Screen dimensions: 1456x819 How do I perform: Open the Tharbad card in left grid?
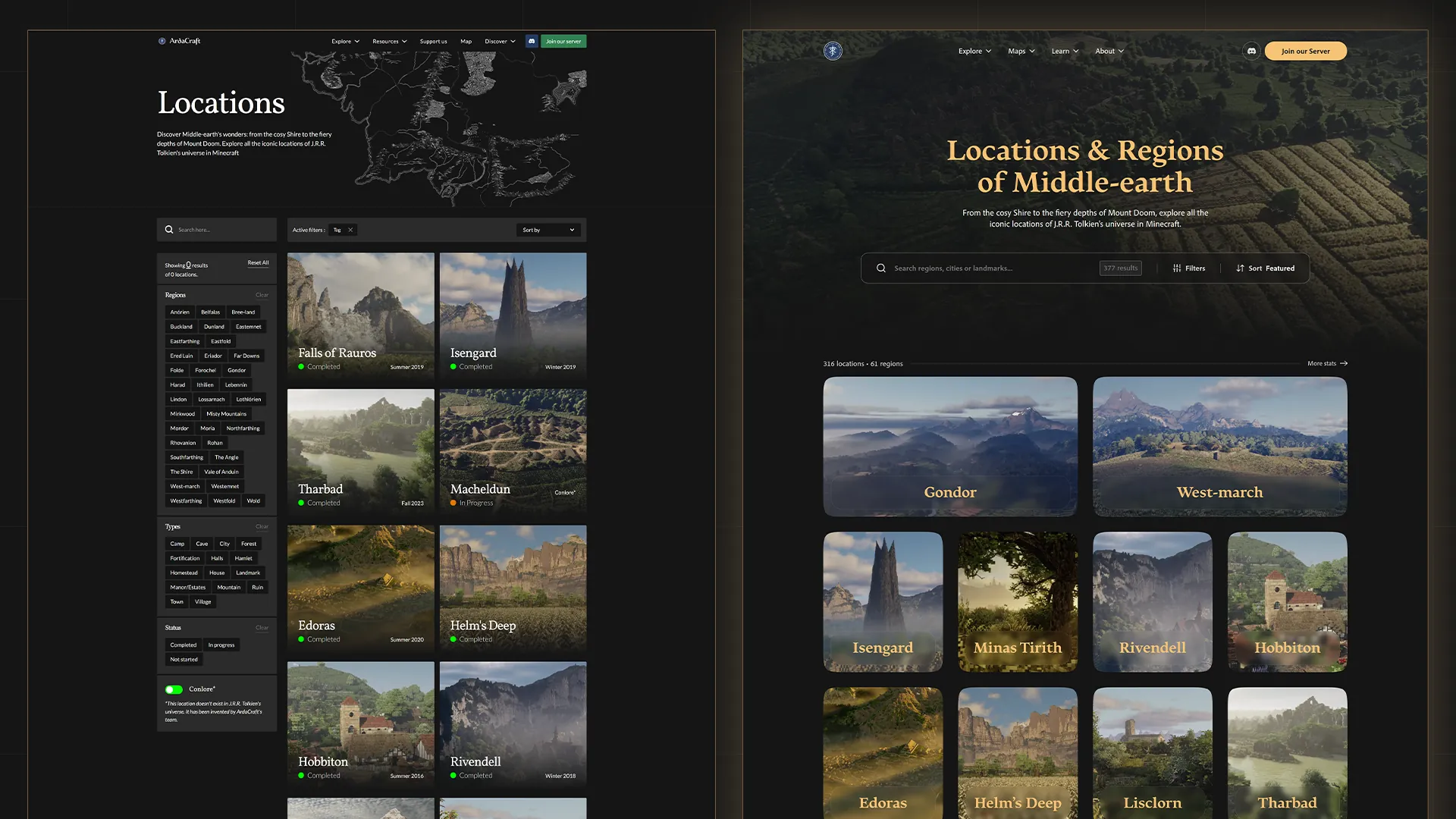point(360,450)
